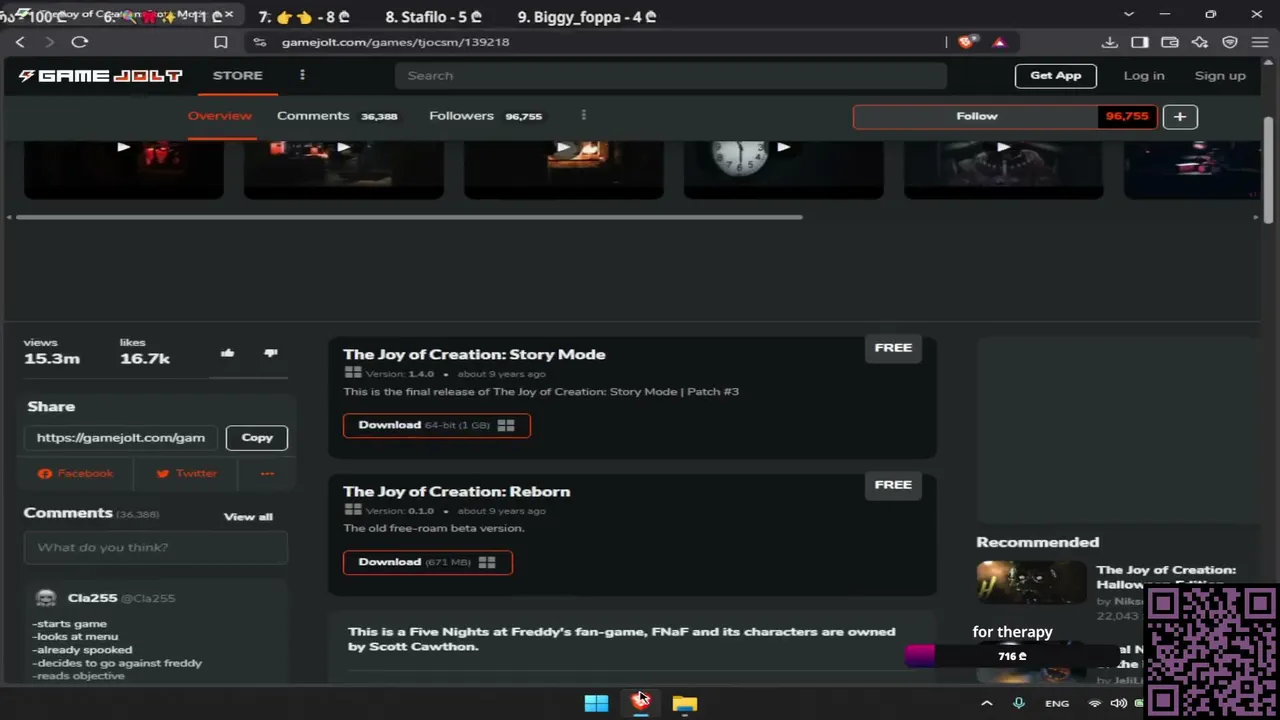Click the carousel's right scroll arrow
1280x720 pixels.
pyautogui.click(x=1257, y=217)
